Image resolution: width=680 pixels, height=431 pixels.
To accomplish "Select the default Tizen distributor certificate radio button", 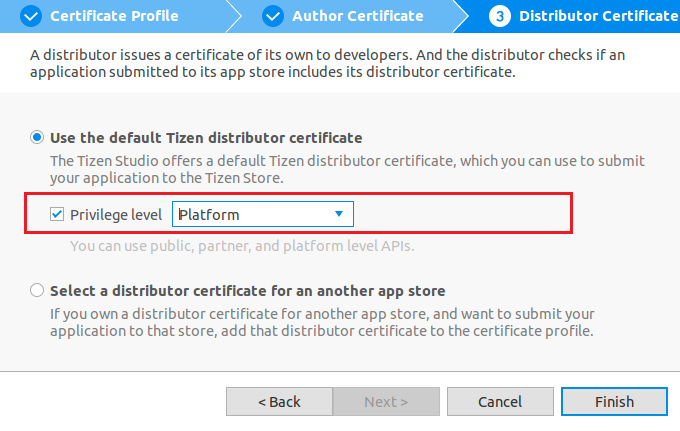I will point(38,137).
